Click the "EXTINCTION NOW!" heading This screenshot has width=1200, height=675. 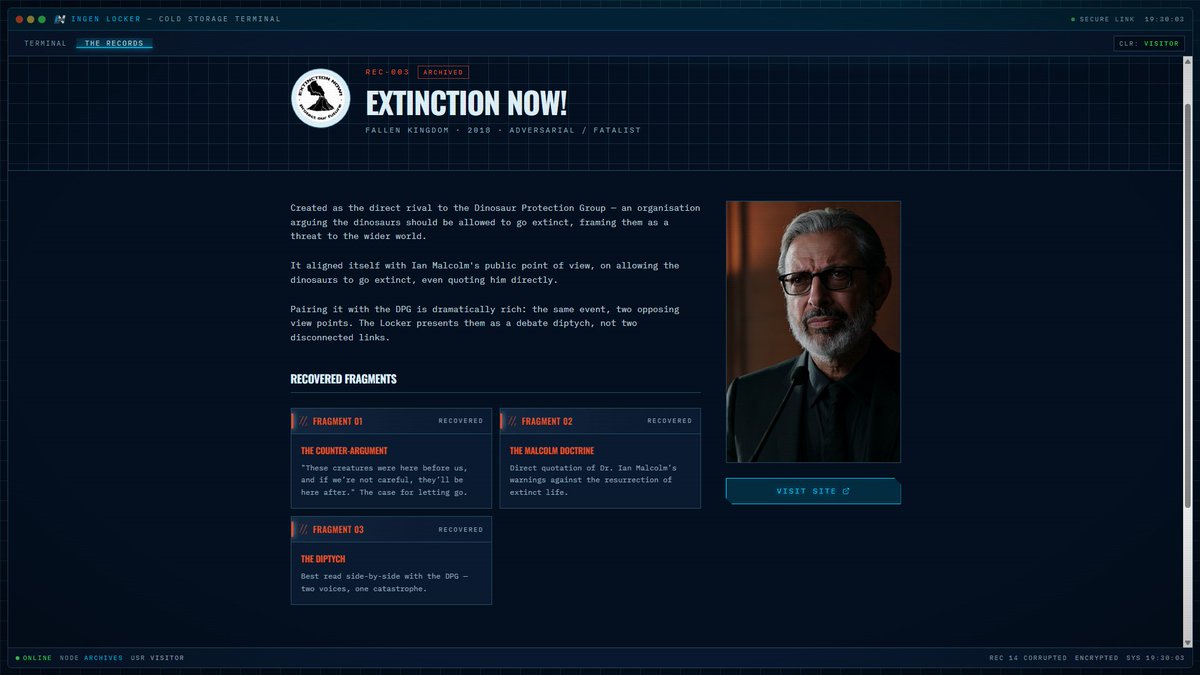[466, 102]
